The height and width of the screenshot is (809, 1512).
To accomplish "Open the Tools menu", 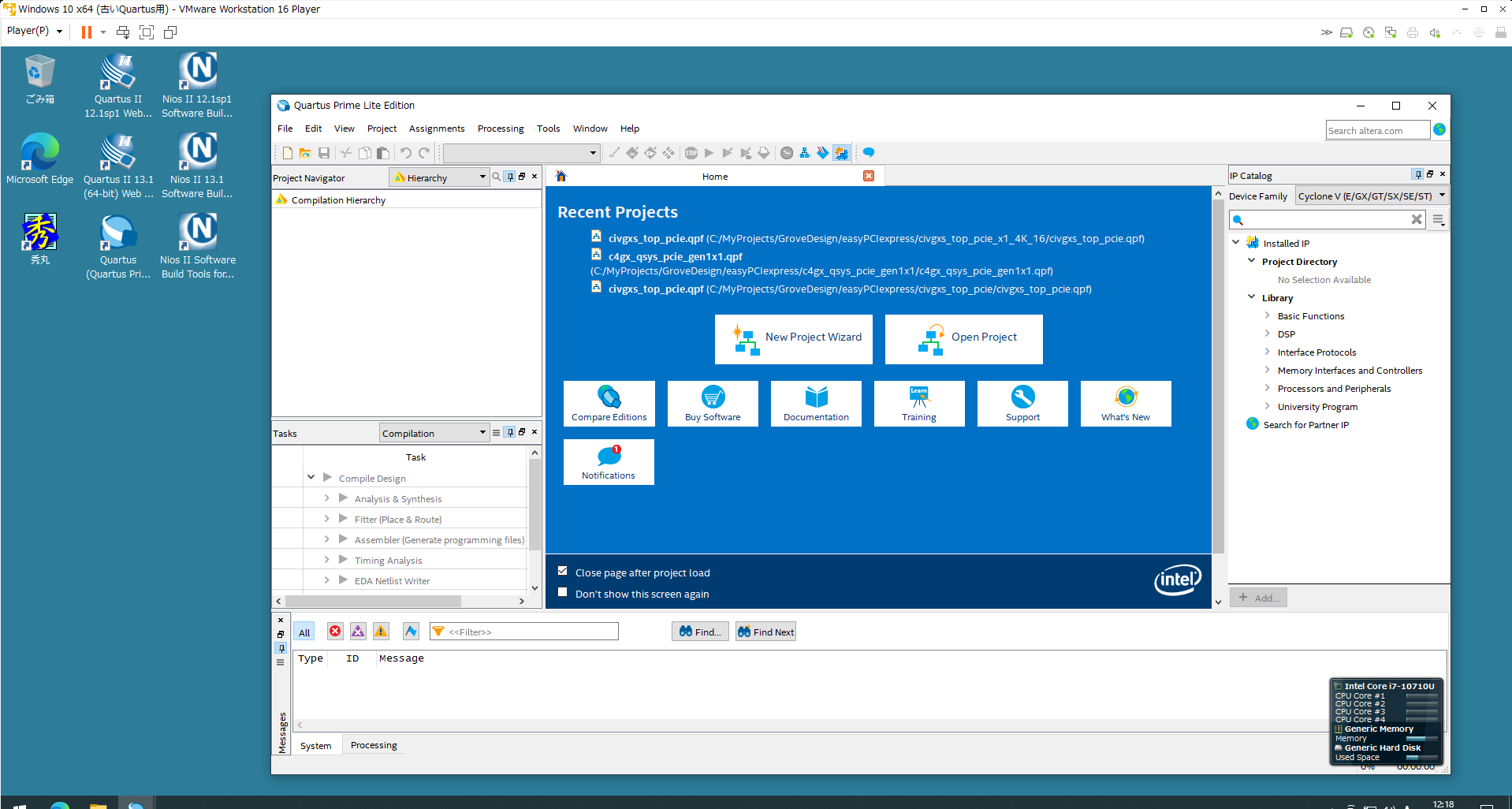I will point(549,129).
